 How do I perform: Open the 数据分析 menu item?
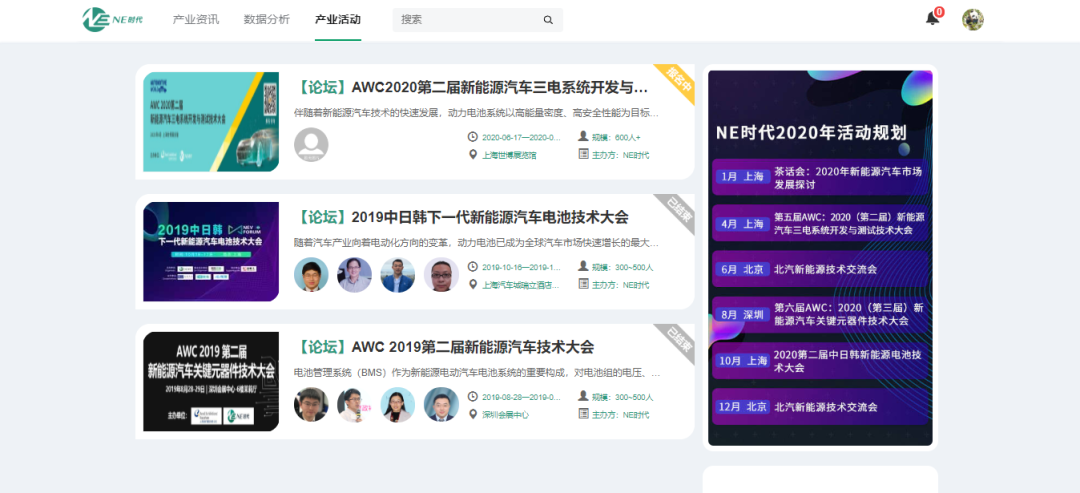pyautogui.click(x=267, y=19)
